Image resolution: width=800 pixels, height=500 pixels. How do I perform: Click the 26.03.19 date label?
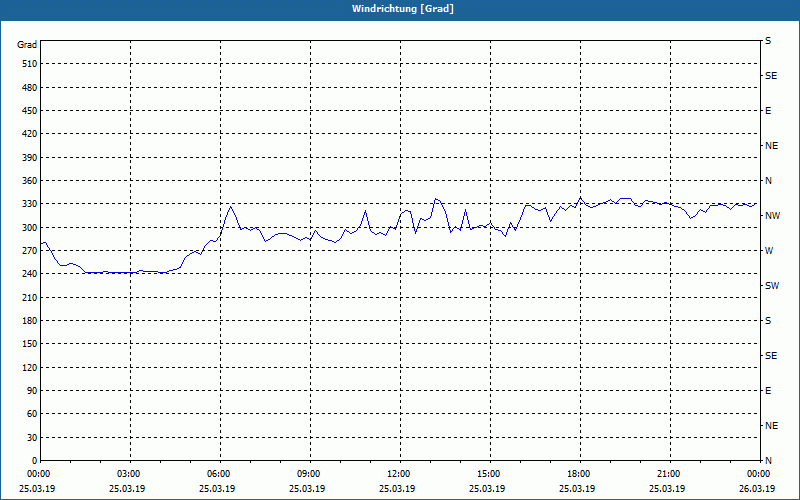pyautogui.click(x=757, y=489)
